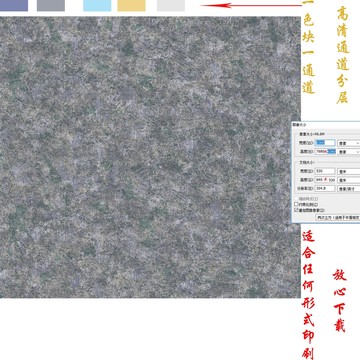360x360 pixels.
Task: Toggle the disabled scale styles checkbox
Action: 296,199
